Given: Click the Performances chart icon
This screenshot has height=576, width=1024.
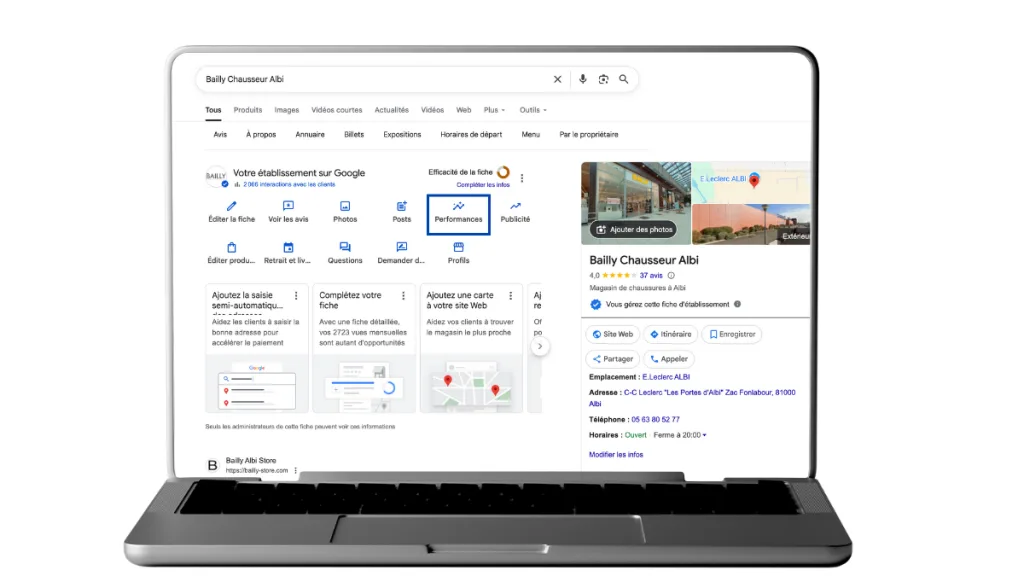Looking at the screenshot, I should click(x=458, y=206).
